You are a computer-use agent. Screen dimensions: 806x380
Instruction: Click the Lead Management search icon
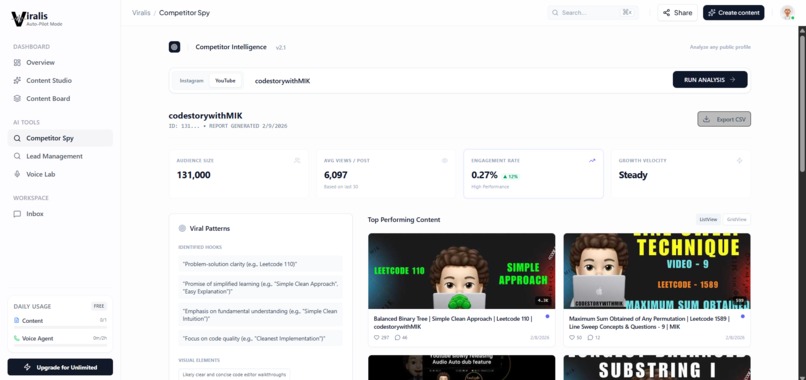[17, 156]
